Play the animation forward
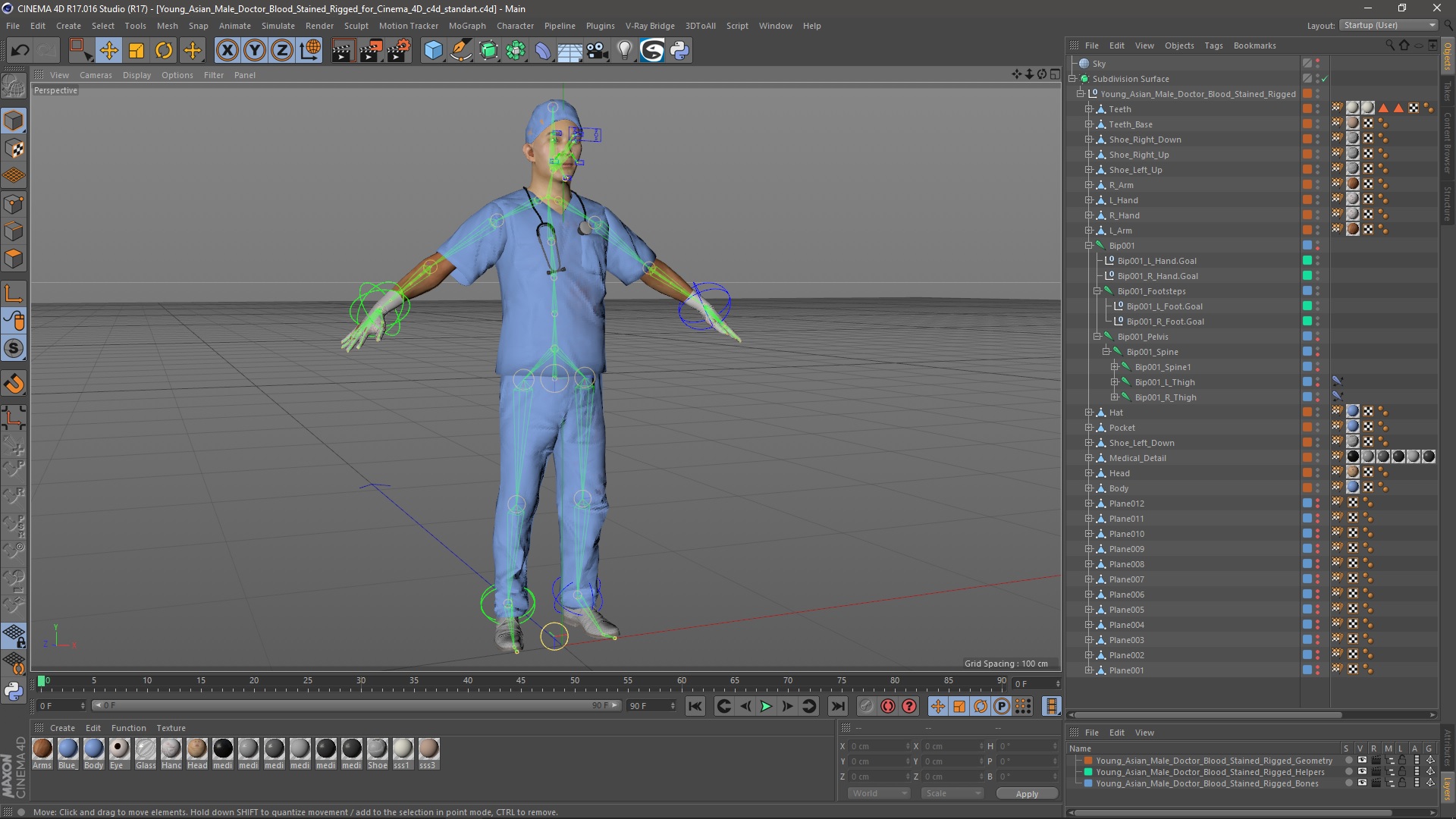 click(x=766, y=706)
